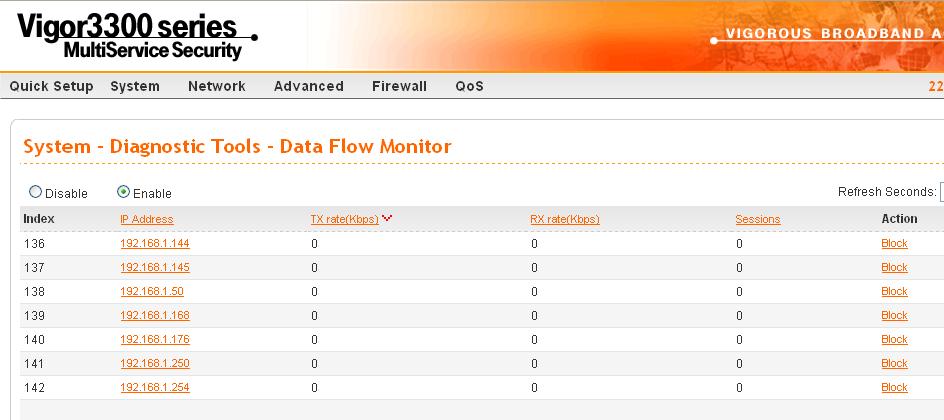The height and width of the screenshot is (420, 944).
Task: Open the Quick Setup menu
Action: coord(51,86)
